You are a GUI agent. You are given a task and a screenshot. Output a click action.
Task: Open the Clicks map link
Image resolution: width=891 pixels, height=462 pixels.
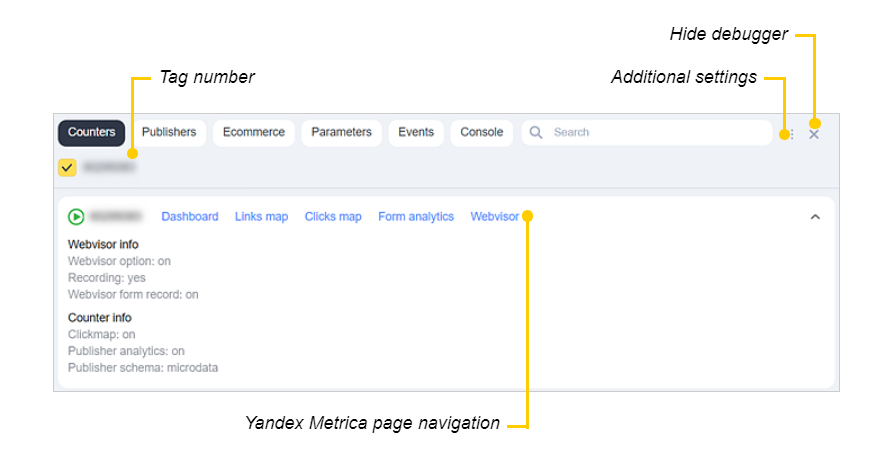coord(333,216)
